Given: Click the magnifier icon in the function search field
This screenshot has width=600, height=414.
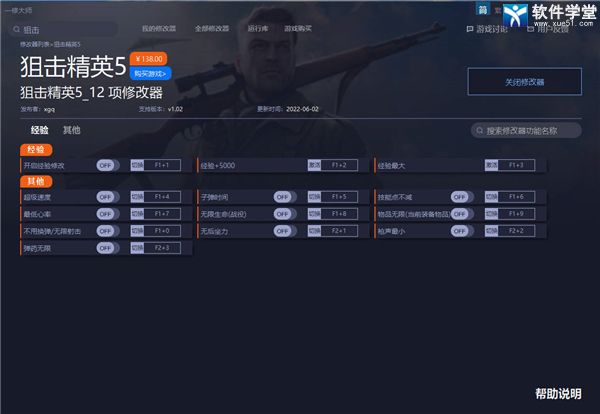Looking at the screenshot, I should click(479, 131).
